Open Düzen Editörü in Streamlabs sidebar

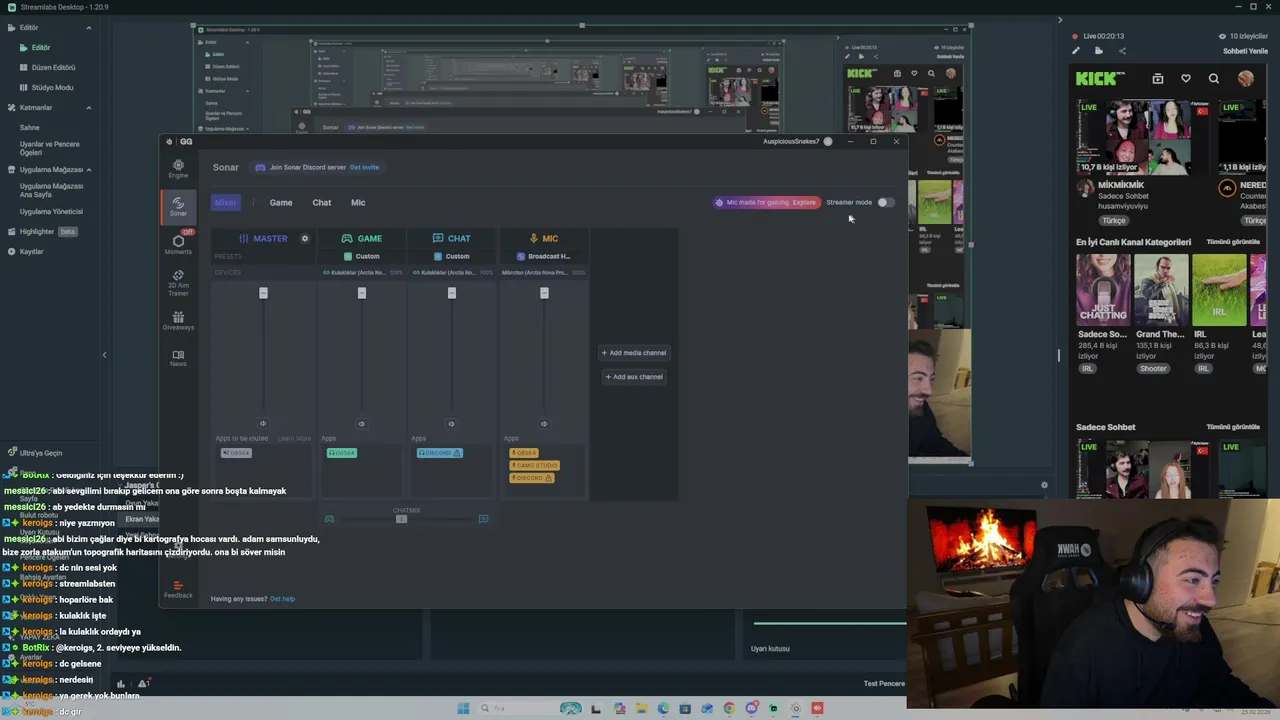48,67
